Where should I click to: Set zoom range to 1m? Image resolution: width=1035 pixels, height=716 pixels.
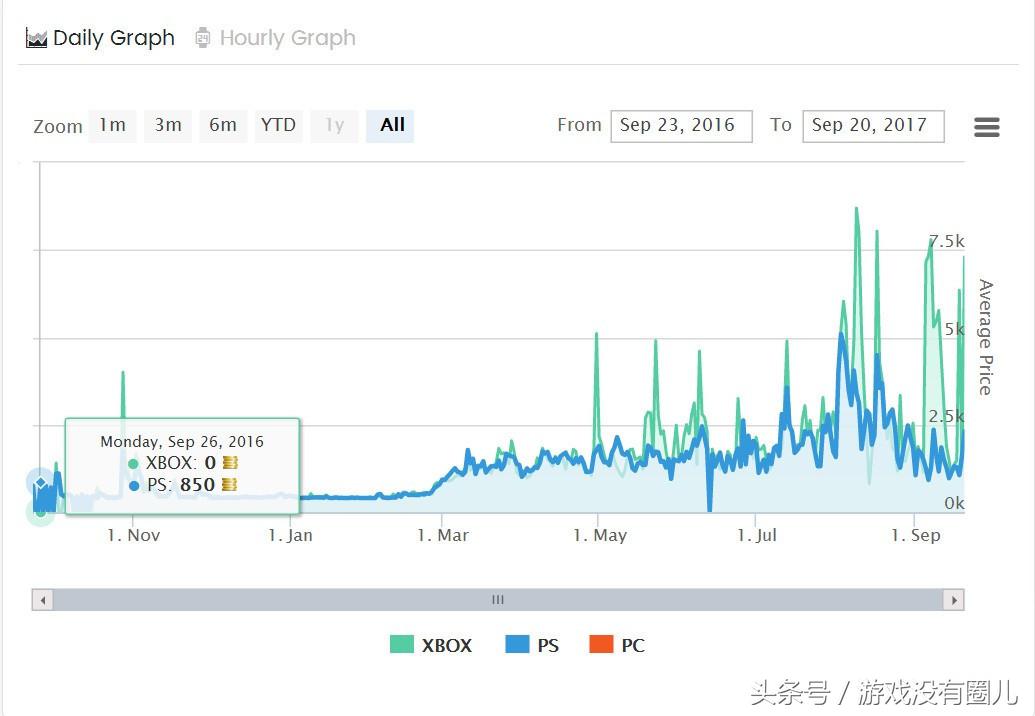(112, 126)
